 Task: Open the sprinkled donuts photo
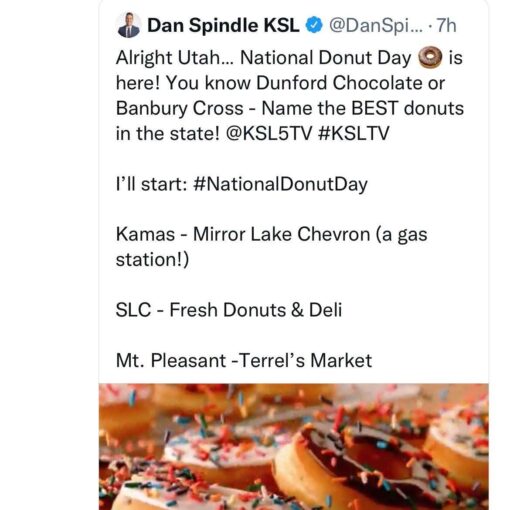(x=294, y=447)
